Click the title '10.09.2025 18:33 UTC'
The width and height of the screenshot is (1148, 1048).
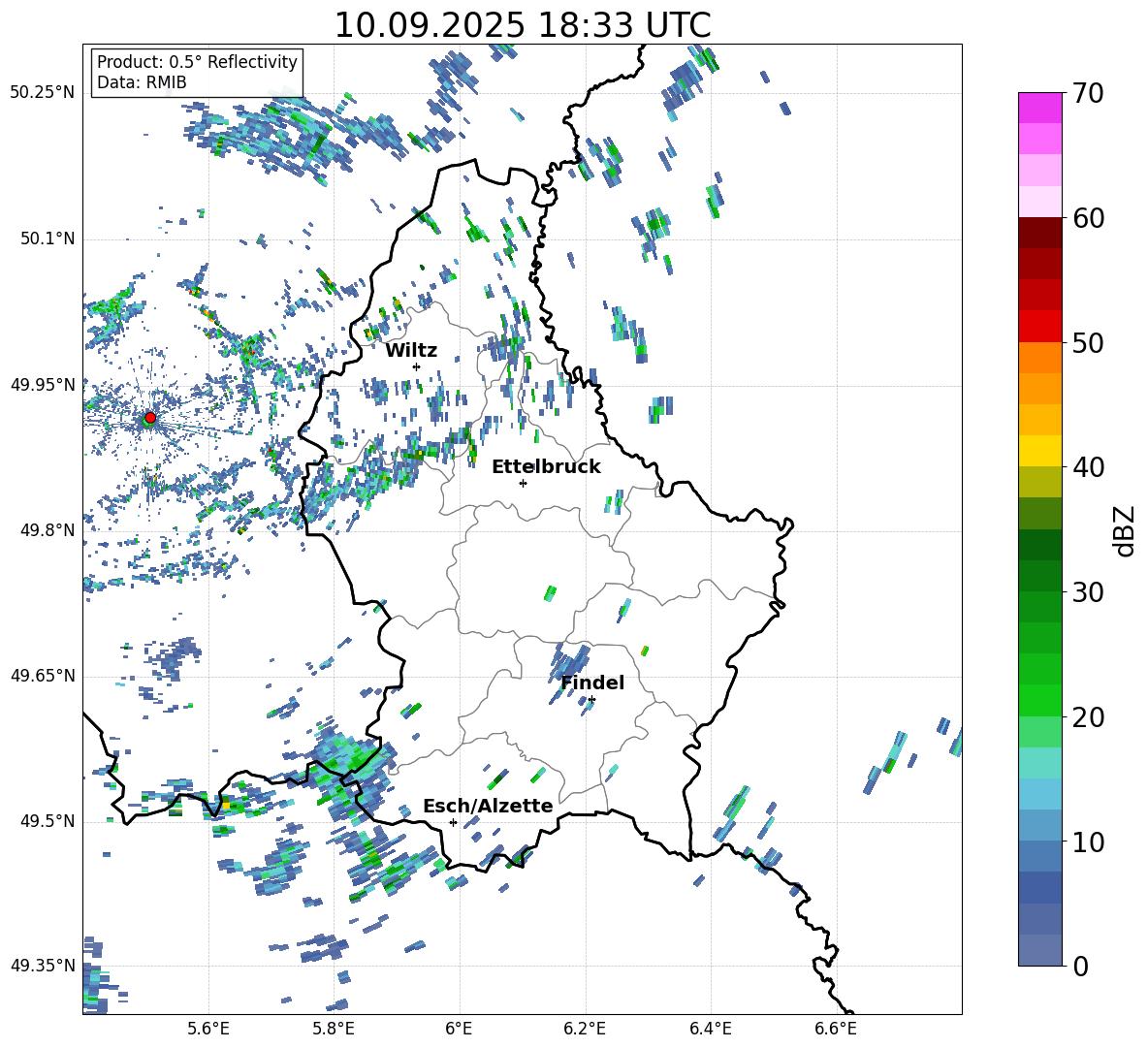[522, 25]
